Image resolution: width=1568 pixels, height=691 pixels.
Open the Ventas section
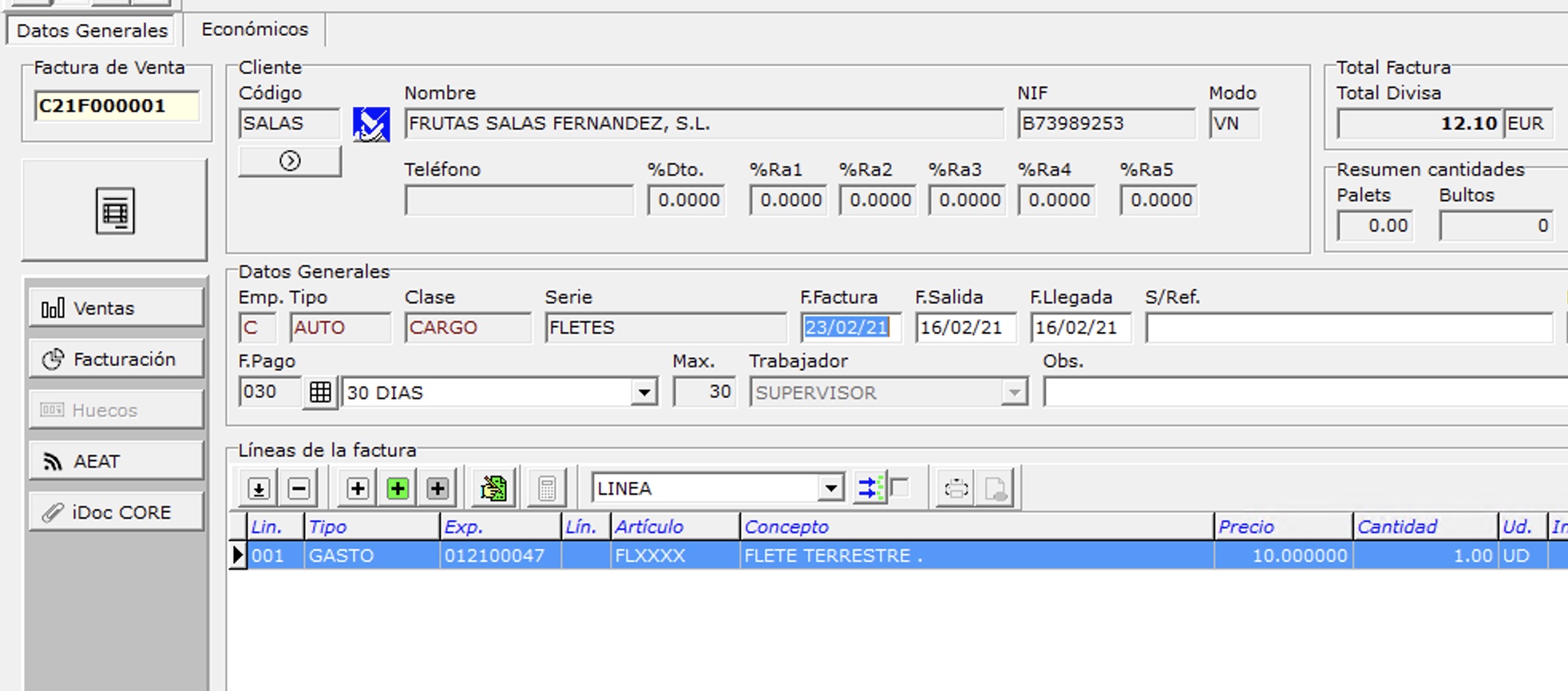(116, 308)
